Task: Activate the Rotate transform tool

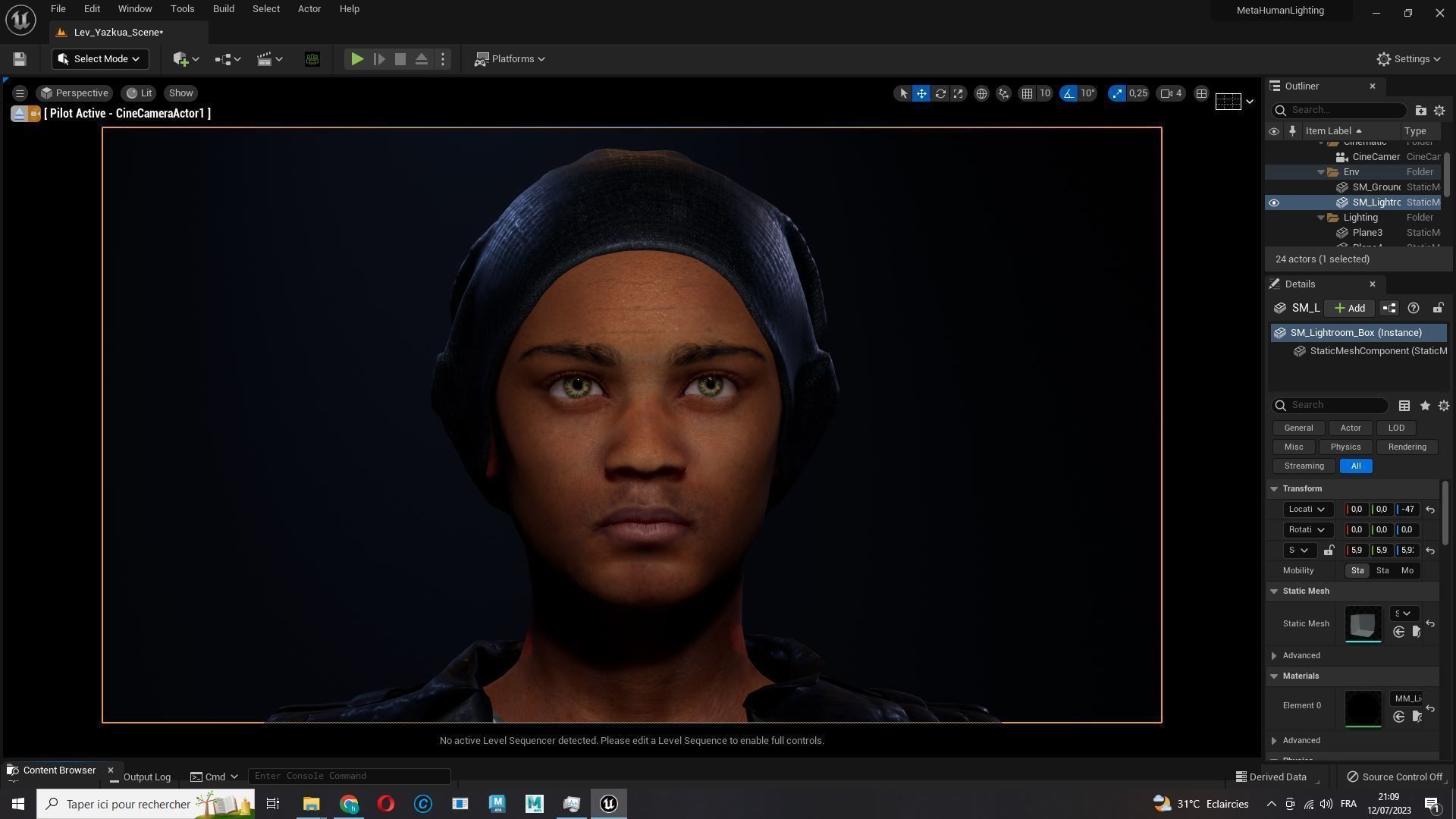Action: click(940, 93)
